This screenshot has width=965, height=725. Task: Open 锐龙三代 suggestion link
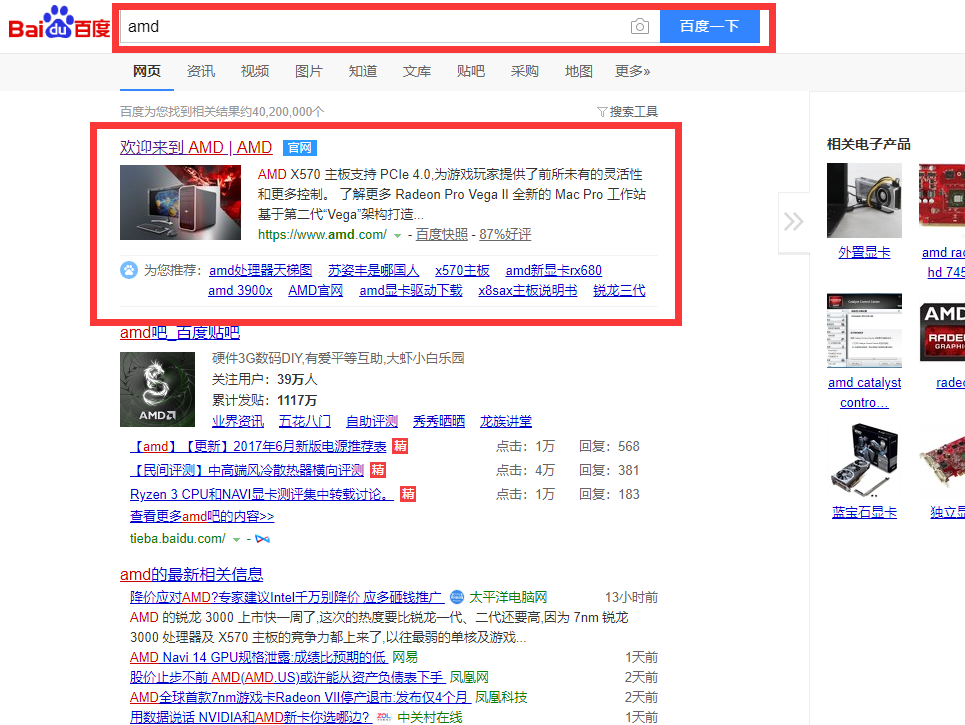click(619, 290)
